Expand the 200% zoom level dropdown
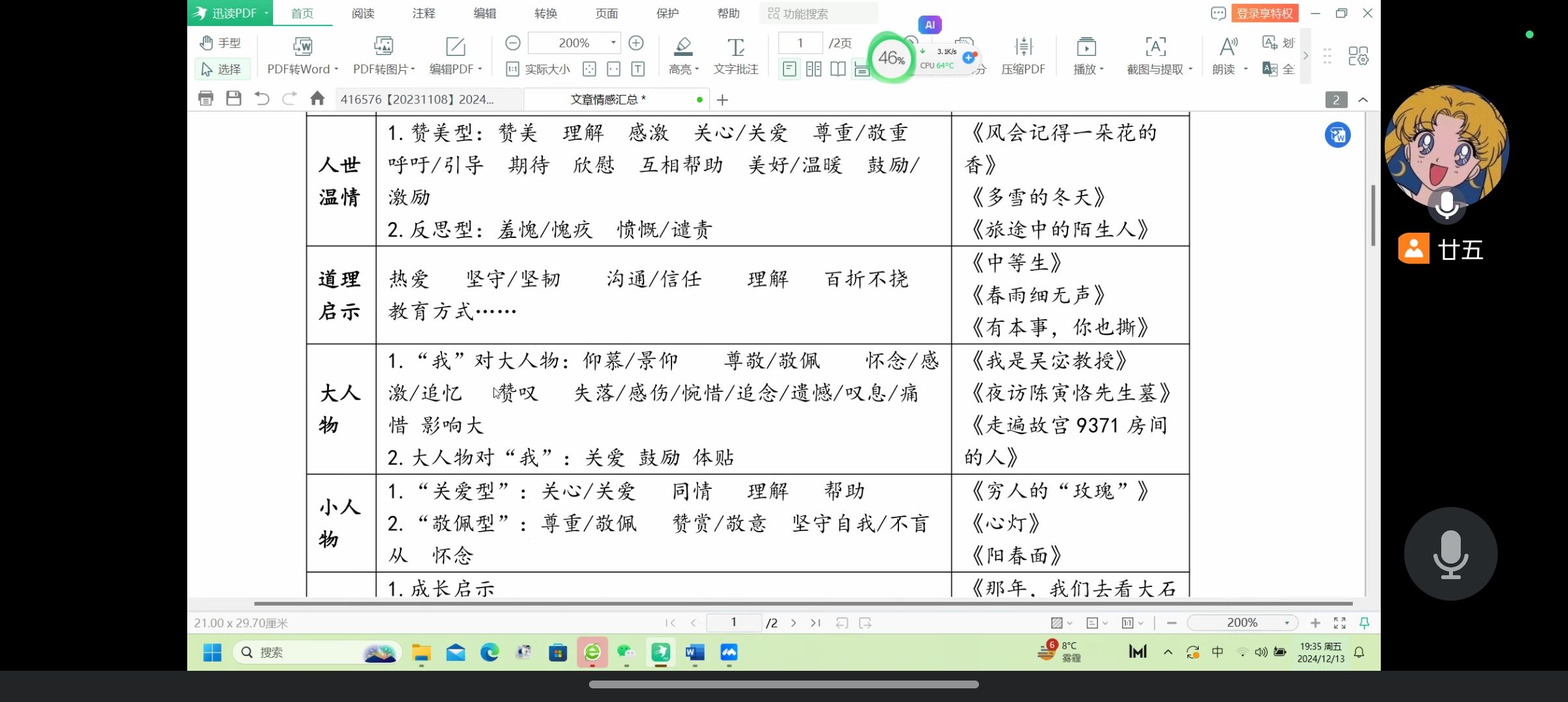1568x702 pixels. tap(613, 43)
